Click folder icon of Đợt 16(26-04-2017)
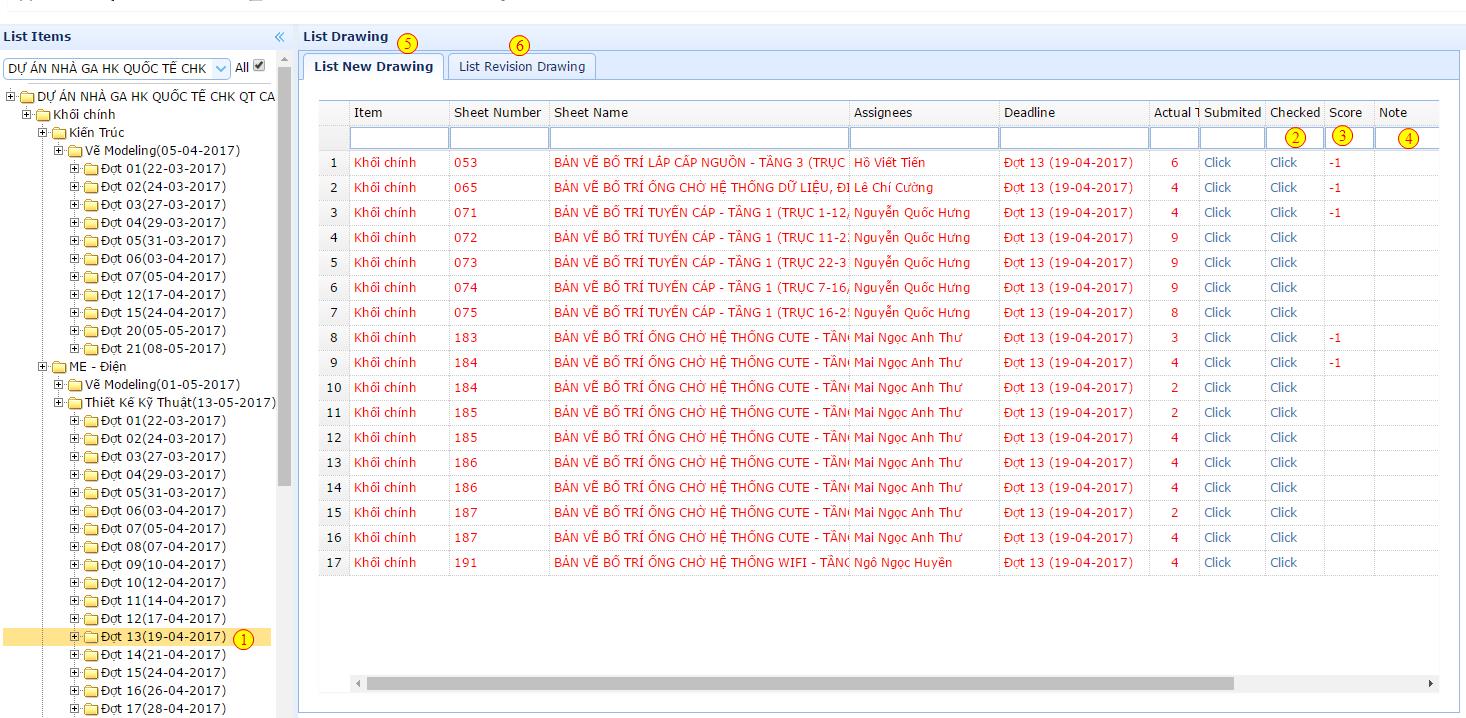Screen dimensions: 1466x718 pos(91,691)
